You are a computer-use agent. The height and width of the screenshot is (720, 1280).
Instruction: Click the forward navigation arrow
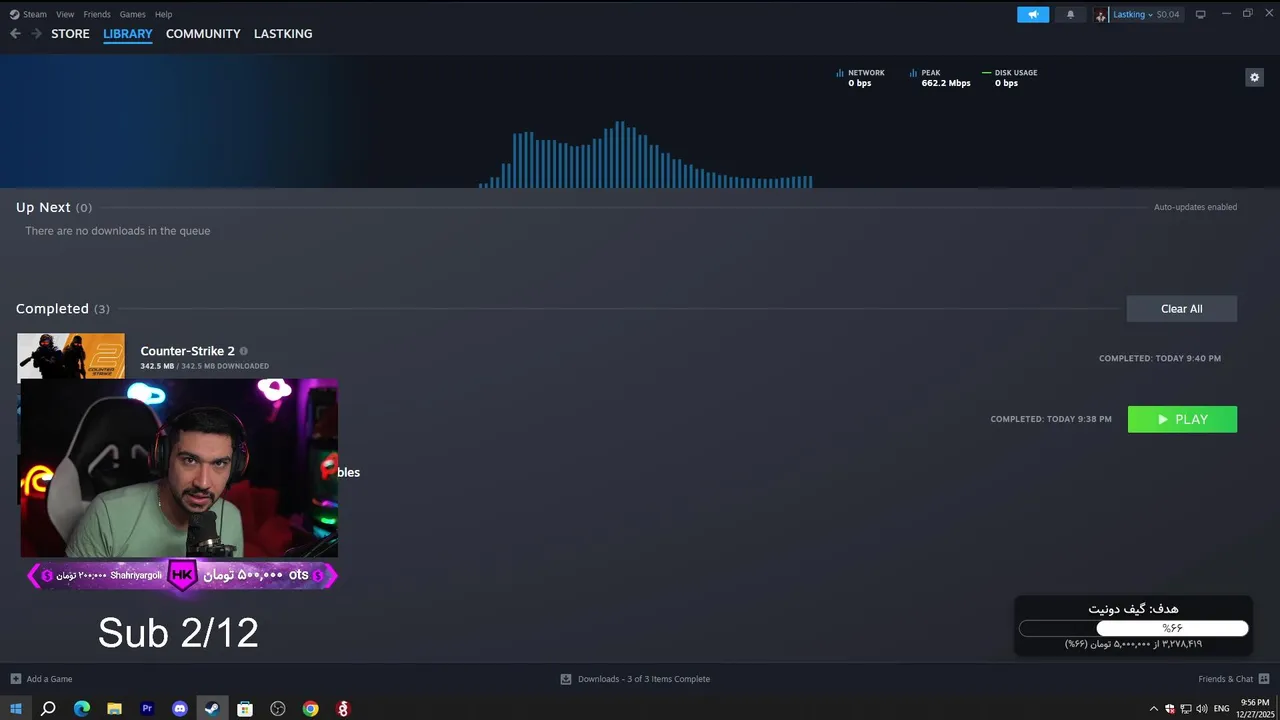click(36, 34)
